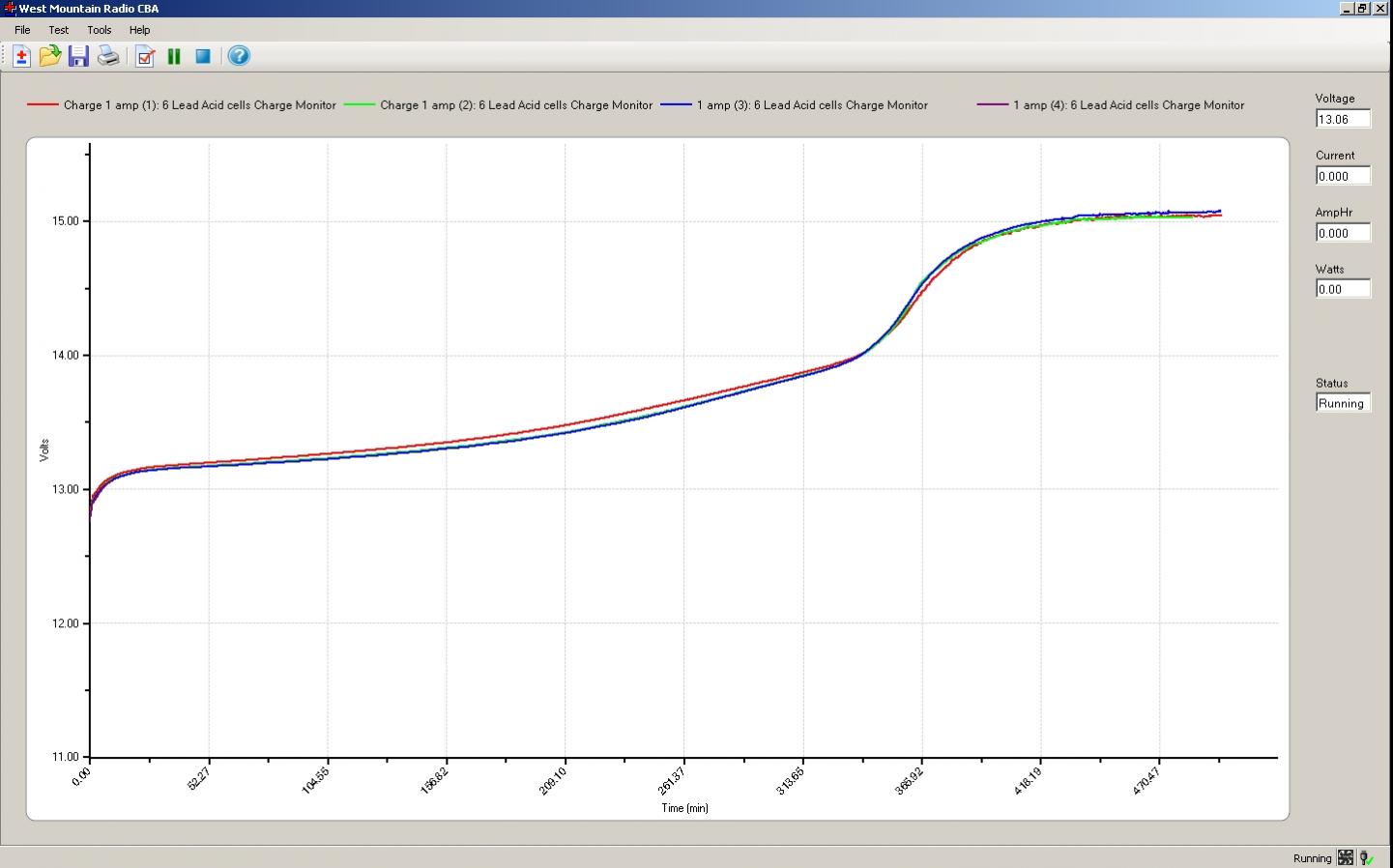Screen dimensions: 1393x868
Task: Click the checklist test options icon
Action: click(145, 56)
